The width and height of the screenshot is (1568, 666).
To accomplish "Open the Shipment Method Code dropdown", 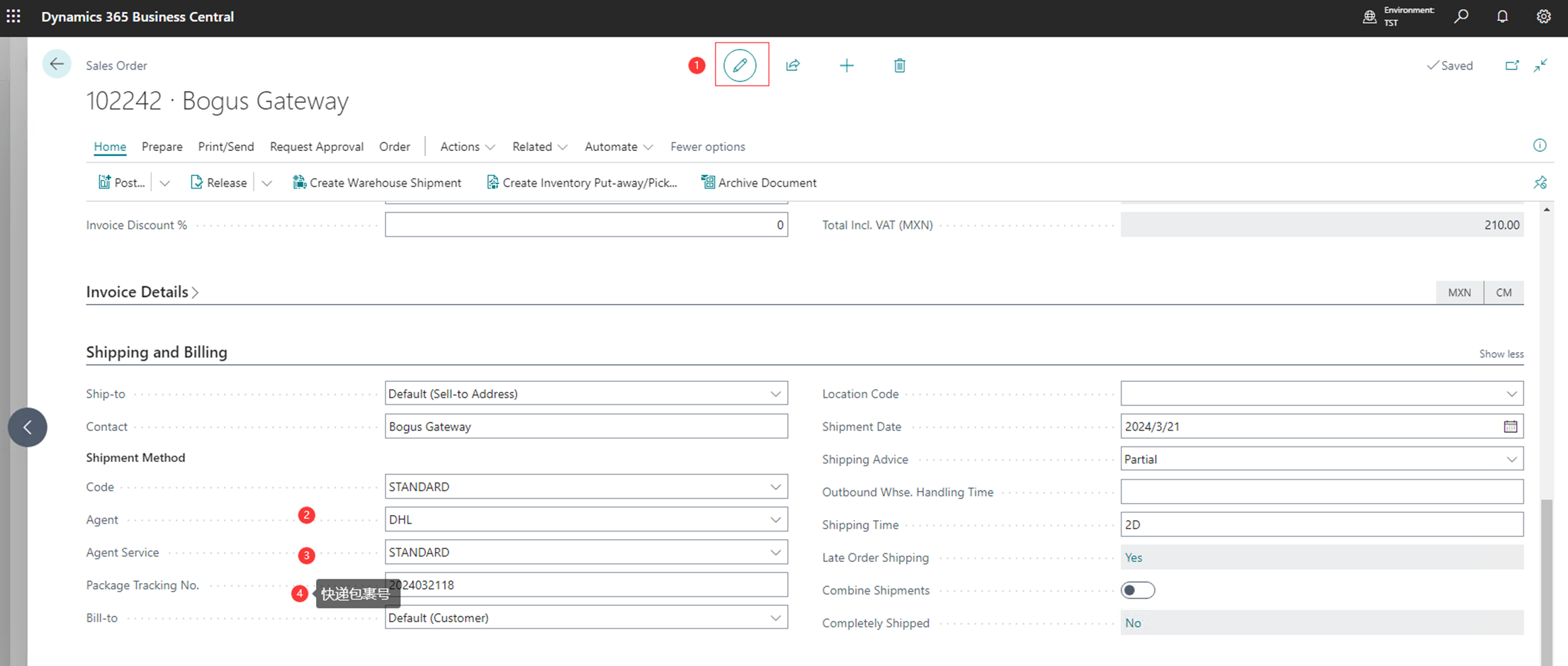I will [776, 487].
